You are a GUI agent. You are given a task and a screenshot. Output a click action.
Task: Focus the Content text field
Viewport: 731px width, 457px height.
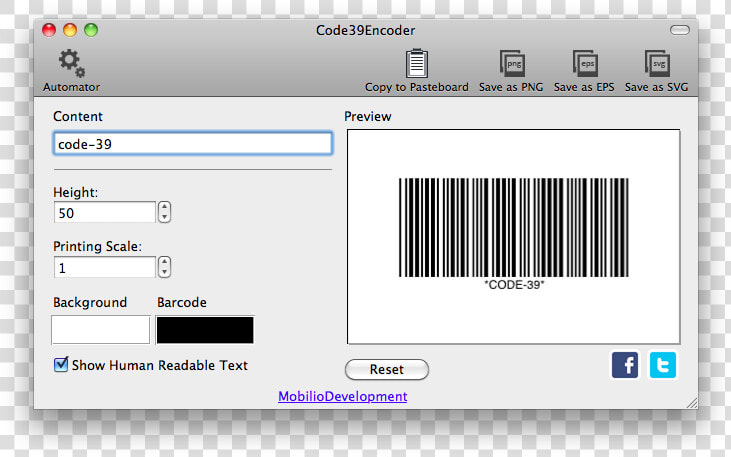(193, 144)
